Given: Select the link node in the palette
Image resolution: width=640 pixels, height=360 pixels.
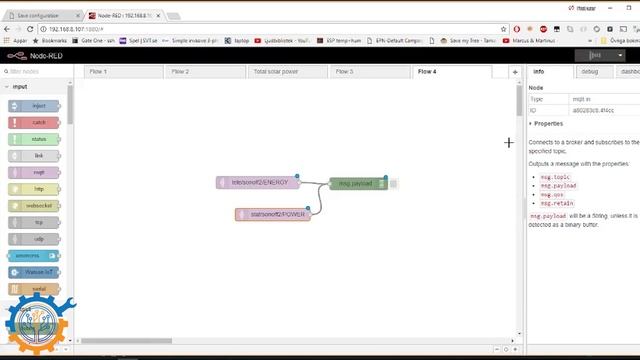Looking at the screenshot, I should pyautogui.click(x=34, y=156).
